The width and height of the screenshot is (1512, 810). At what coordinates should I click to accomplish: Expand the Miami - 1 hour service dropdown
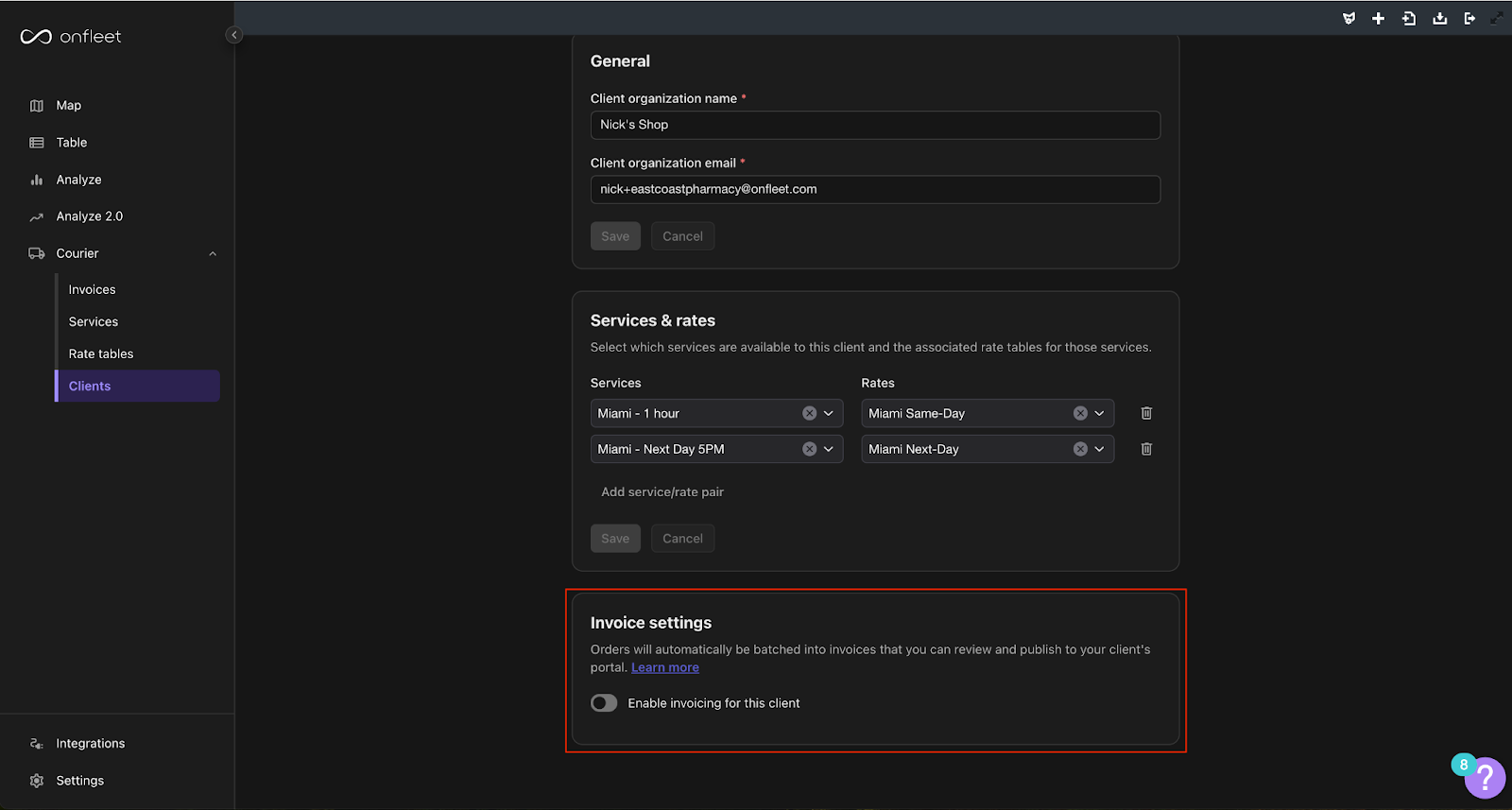(x=829, y=413)
